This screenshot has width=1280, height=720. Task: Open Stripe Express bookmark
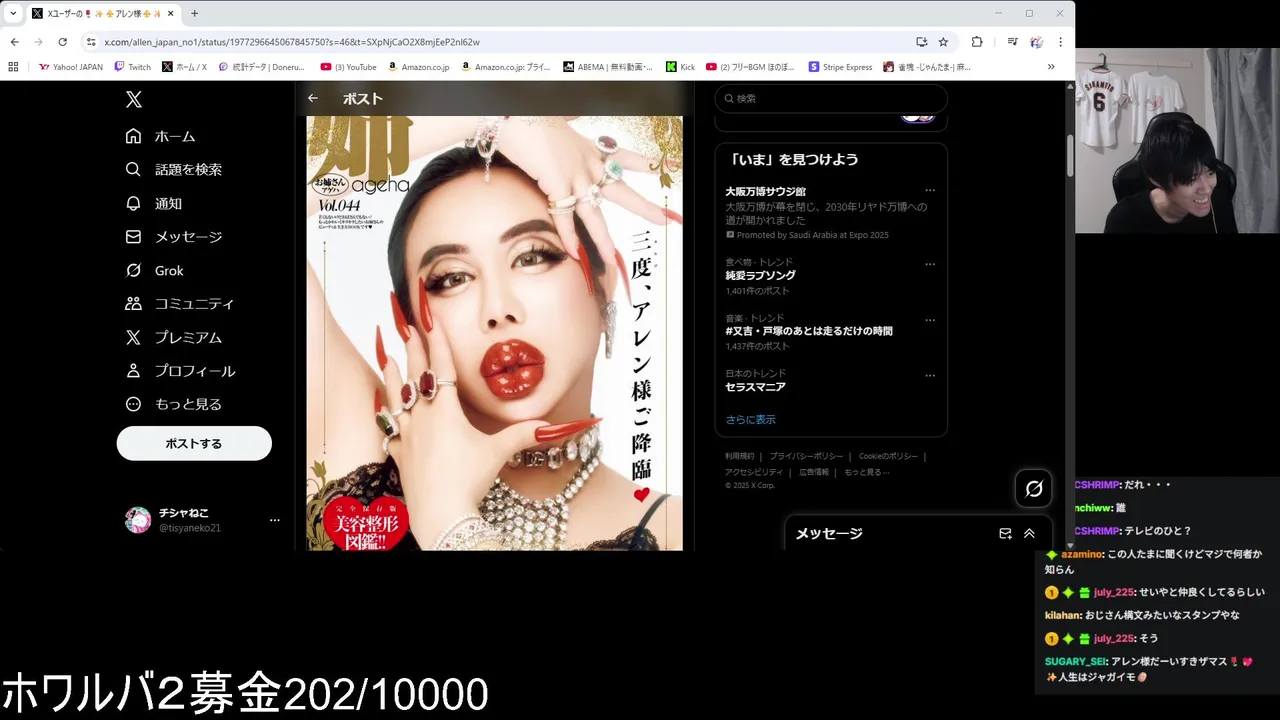(x=840, y=67)
